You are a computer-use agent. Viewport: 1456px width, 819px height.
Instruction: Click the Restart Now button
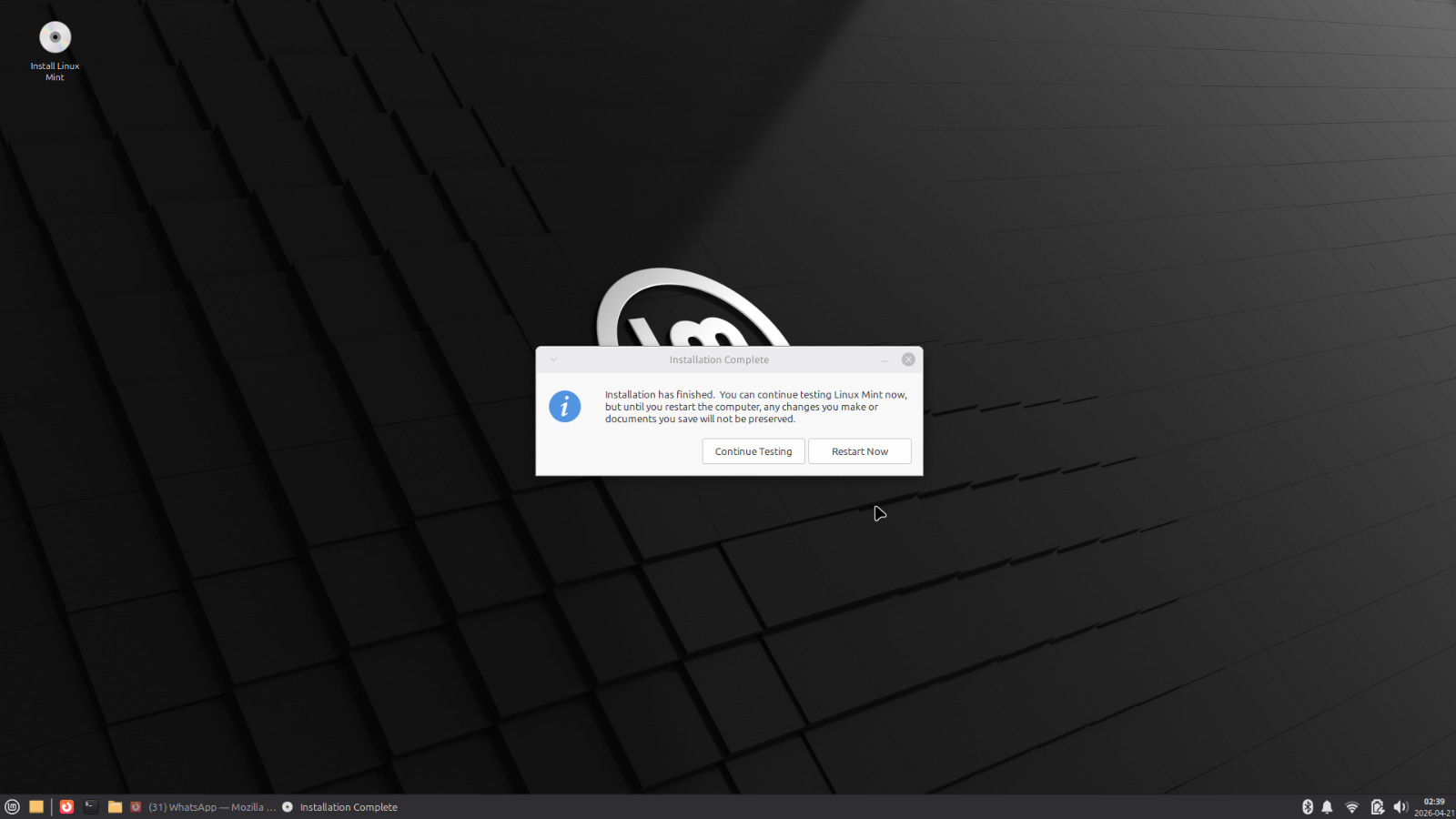859,451
